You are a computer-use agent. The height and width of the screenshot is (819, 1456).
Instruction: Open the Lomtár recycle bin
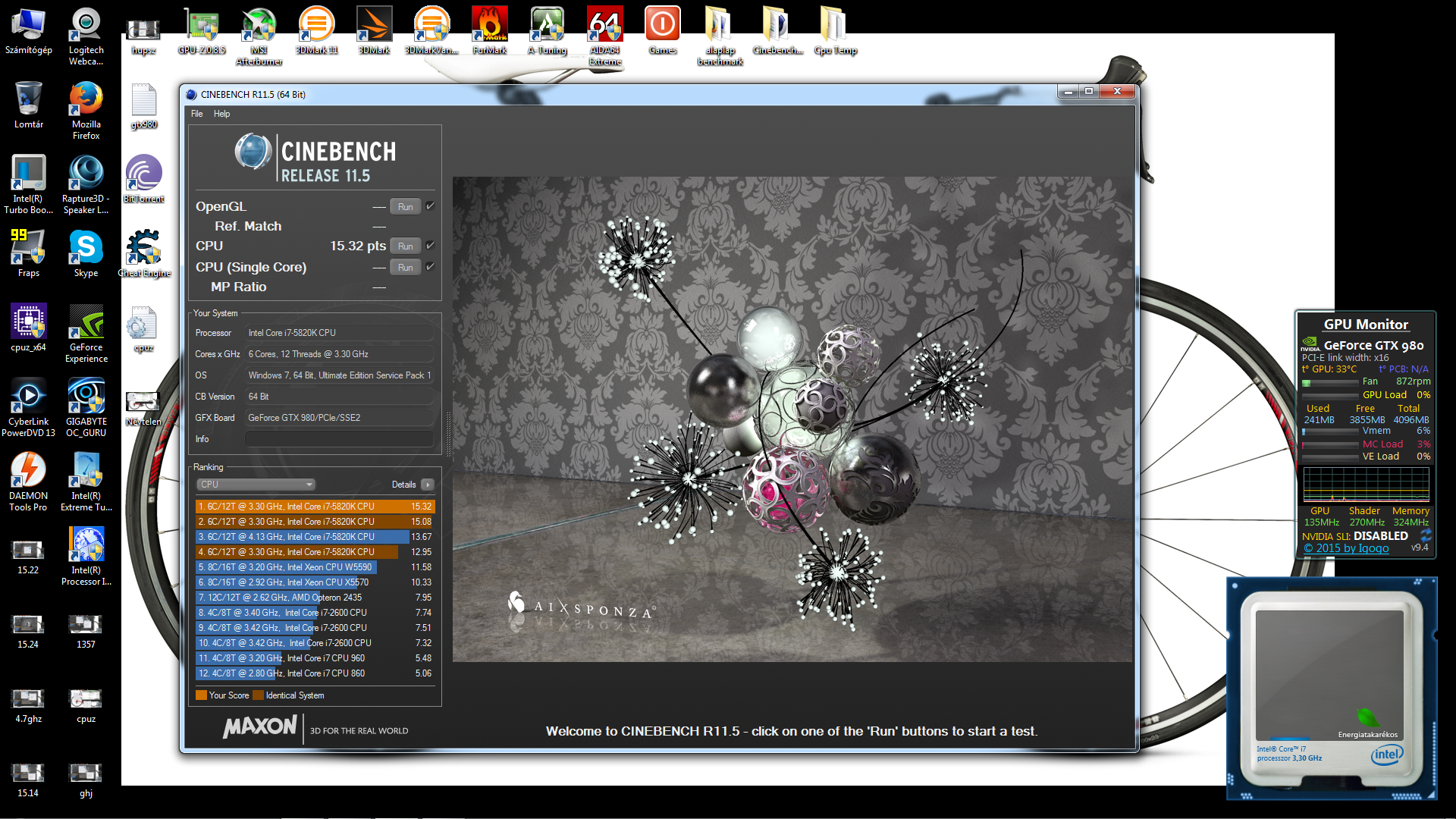[29, 105]
